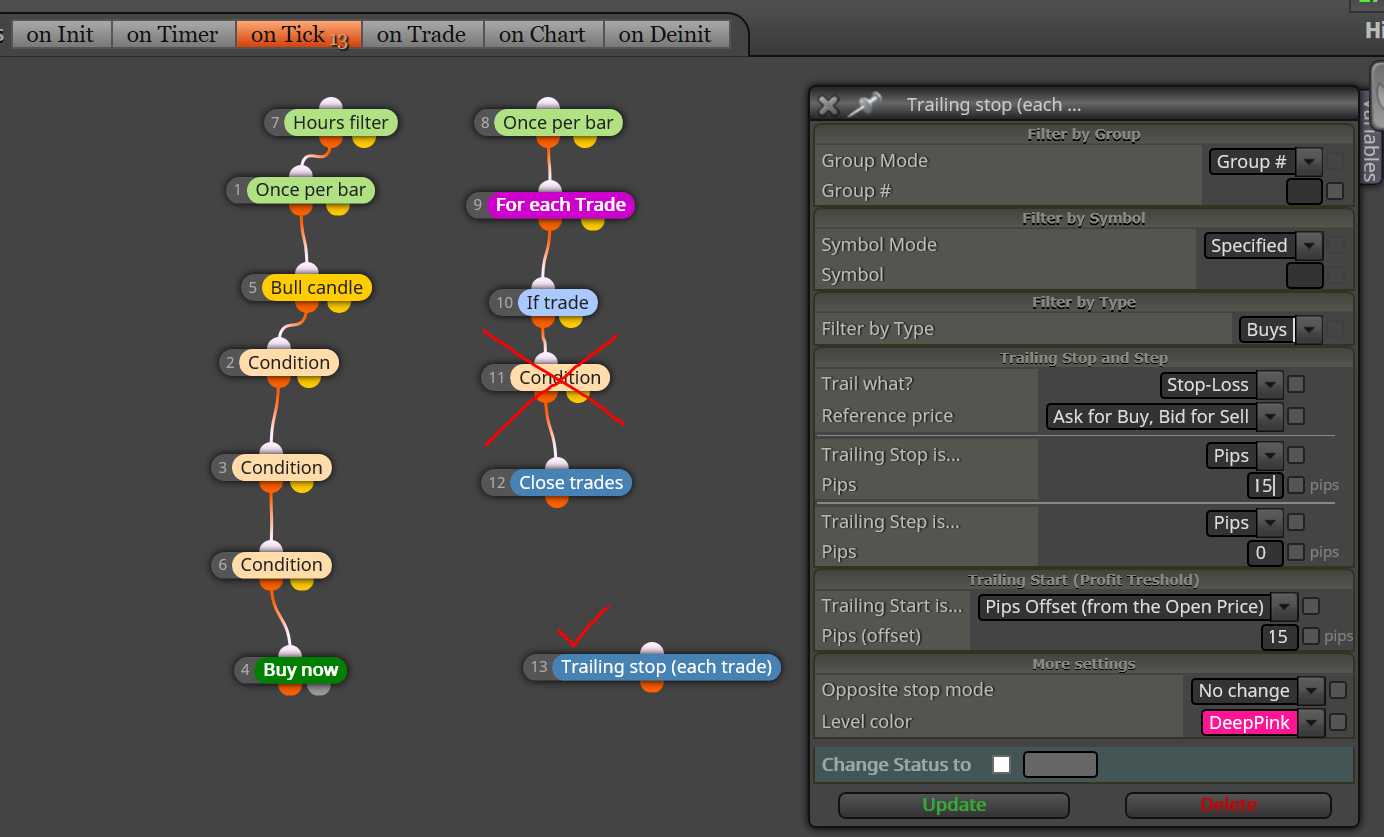Screen dimensions: 1384x837
Task: Select the If trade block
Action: coord(557,302)
